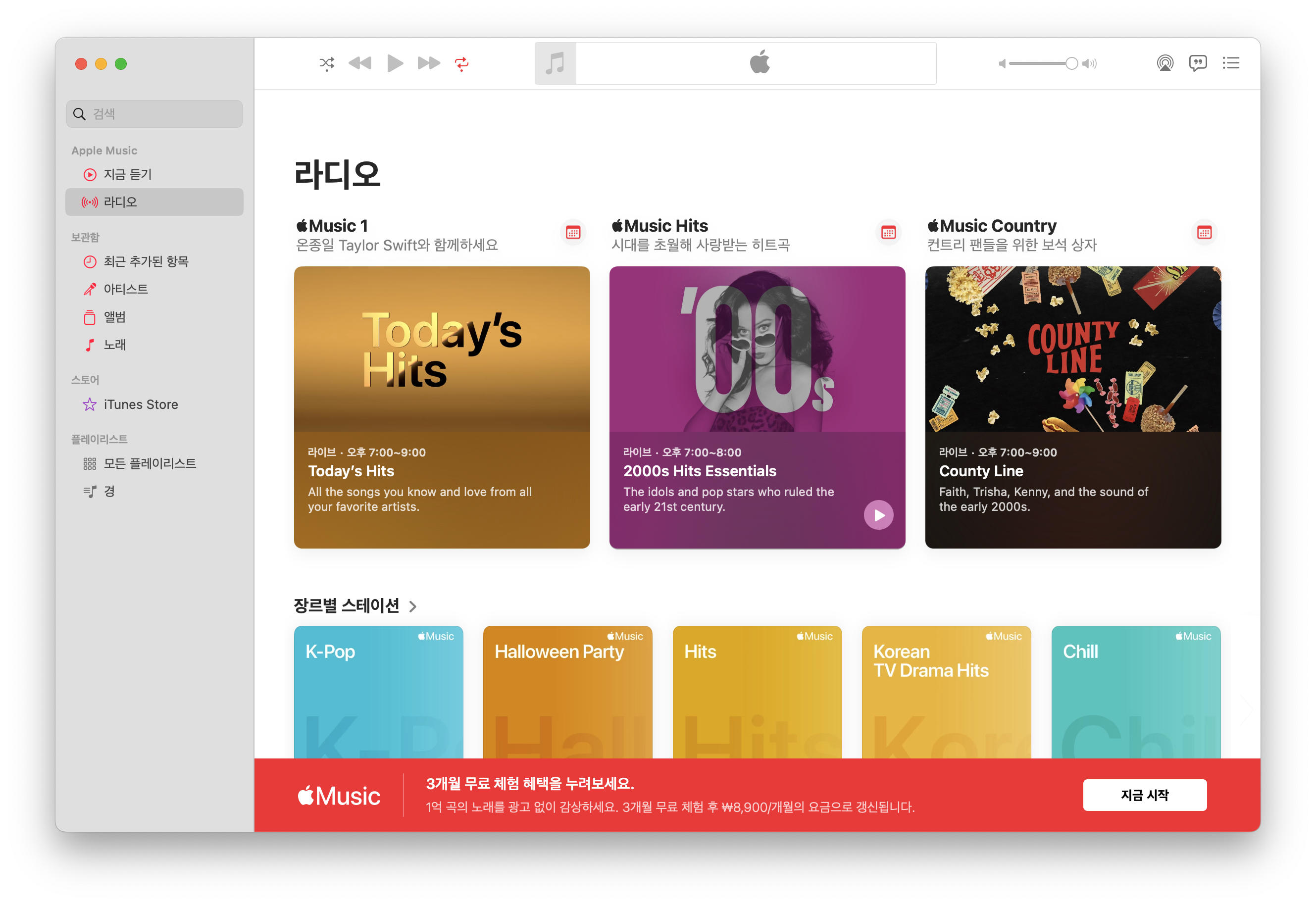The height and width of the screenshot is (905, 1316).
Task: View the Music 1 schedule calendar
Action: point(573,233)
